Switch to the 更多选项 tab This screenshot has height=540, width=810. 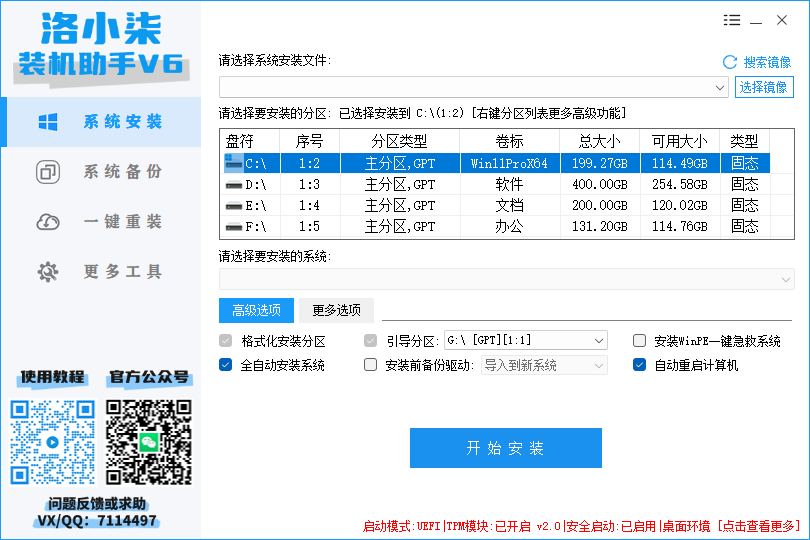[x=336, y=310]
